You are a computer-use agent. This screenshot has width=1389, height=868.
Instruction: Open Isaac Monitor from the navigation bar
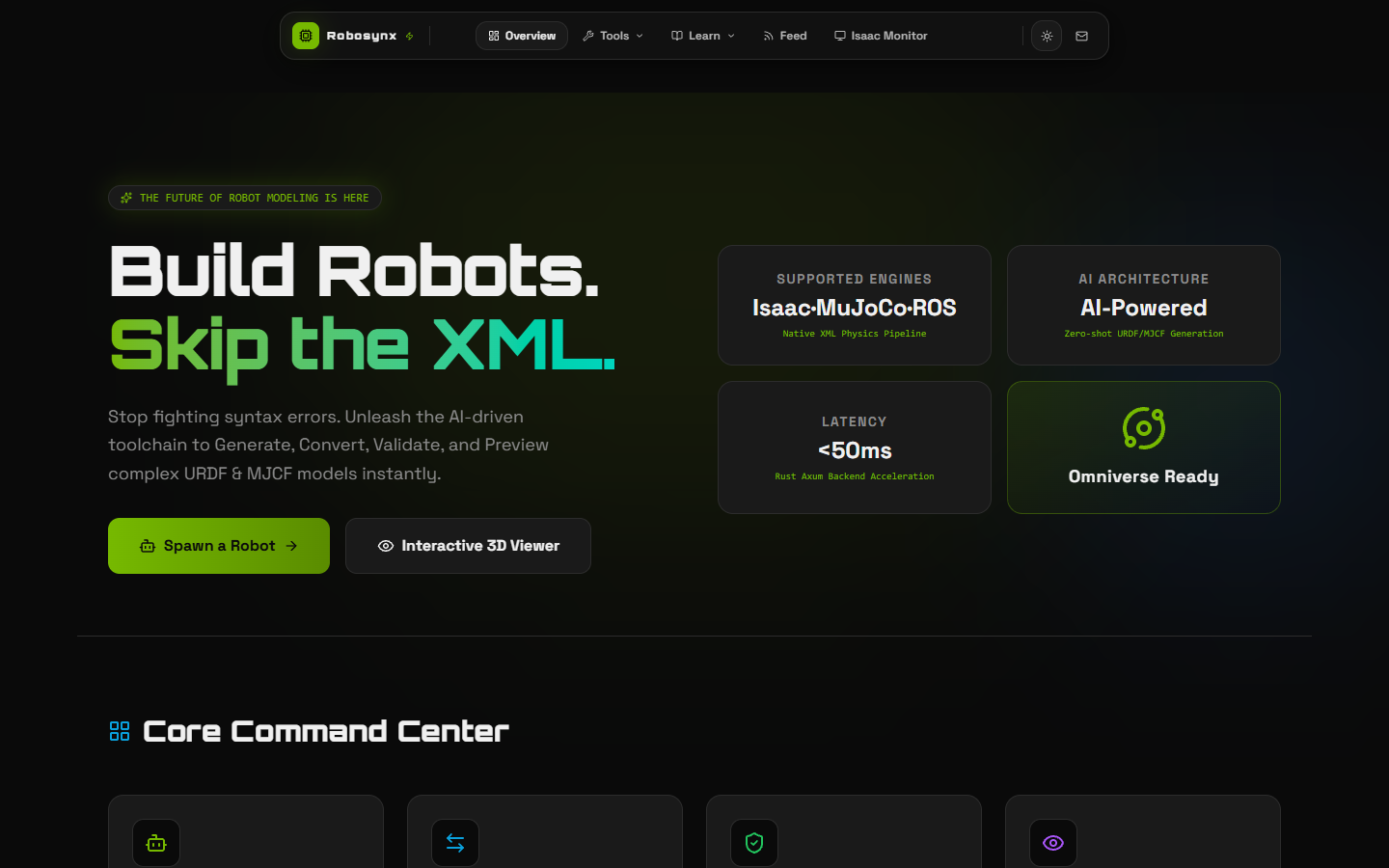pos(881,36)
